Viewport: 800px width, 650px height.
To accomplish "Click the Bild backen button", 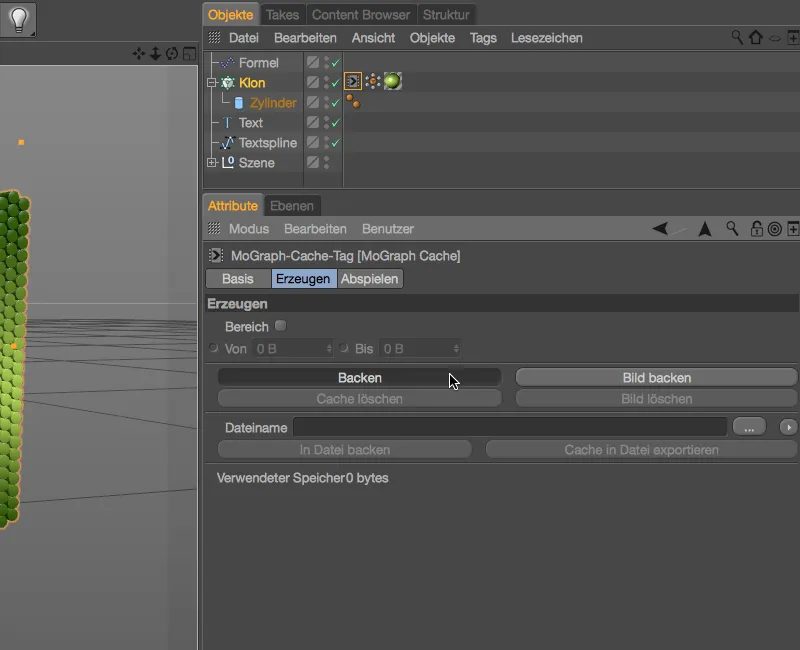I will [656, 378].
